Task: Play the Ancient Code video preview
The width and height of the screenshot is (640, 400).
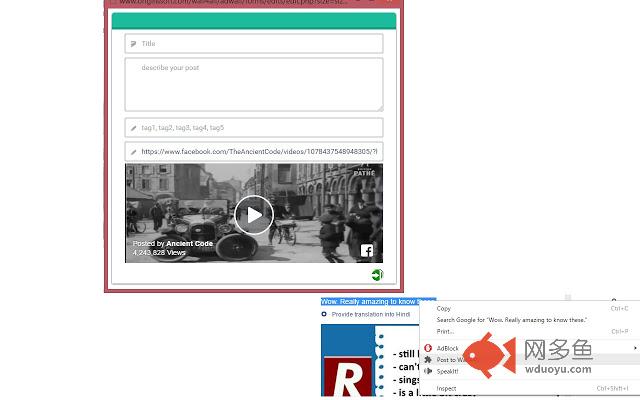Action: [253, 215]
